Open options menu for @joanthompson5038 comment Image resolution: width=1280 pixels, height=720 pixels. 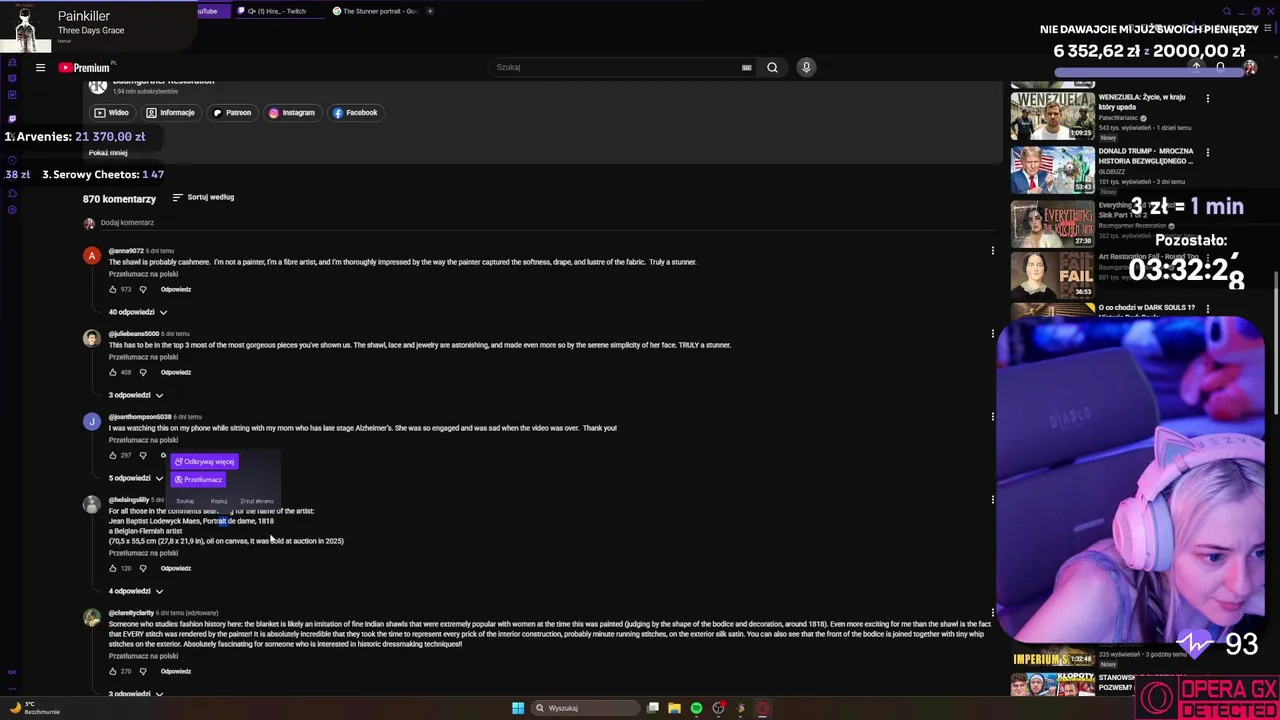(992, 417)
